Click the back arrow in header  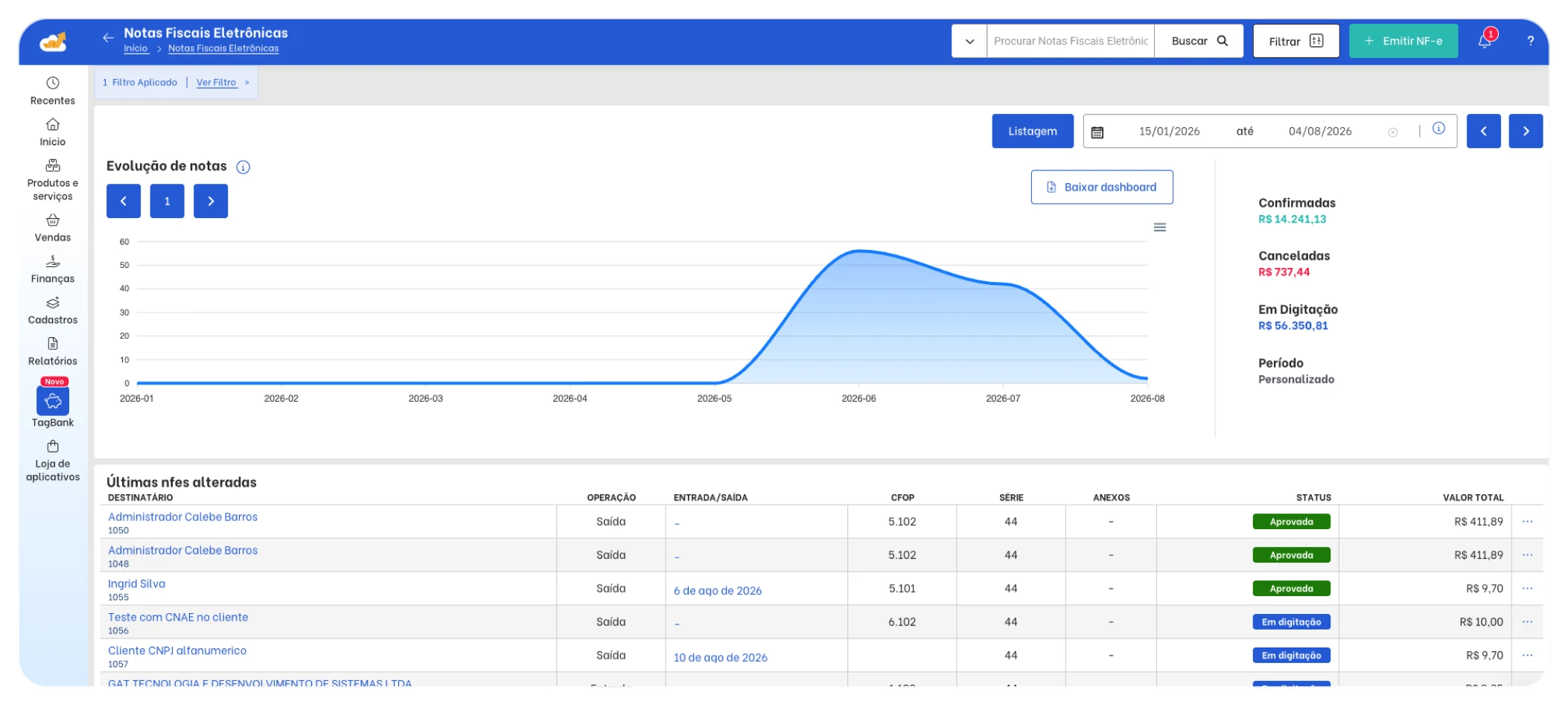click(108, 37)
